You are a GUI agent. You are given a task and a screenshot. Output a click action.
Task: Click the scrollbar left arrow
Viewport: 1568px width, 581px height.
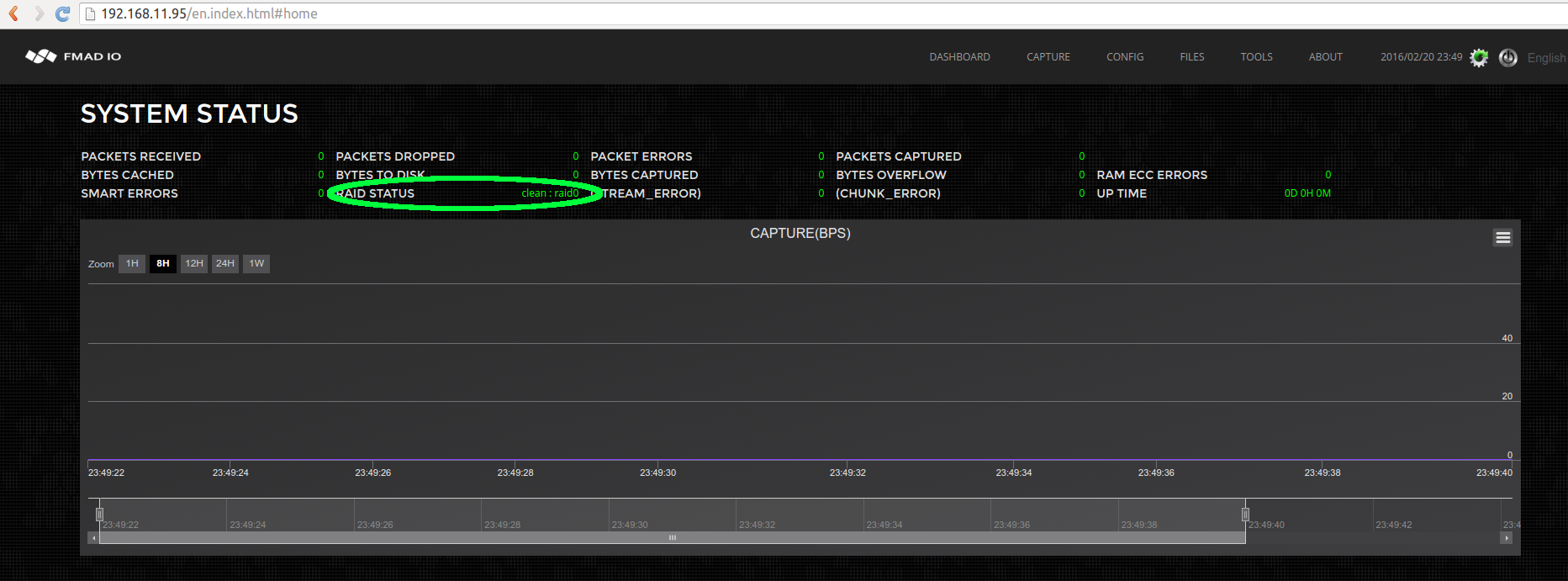93,537
